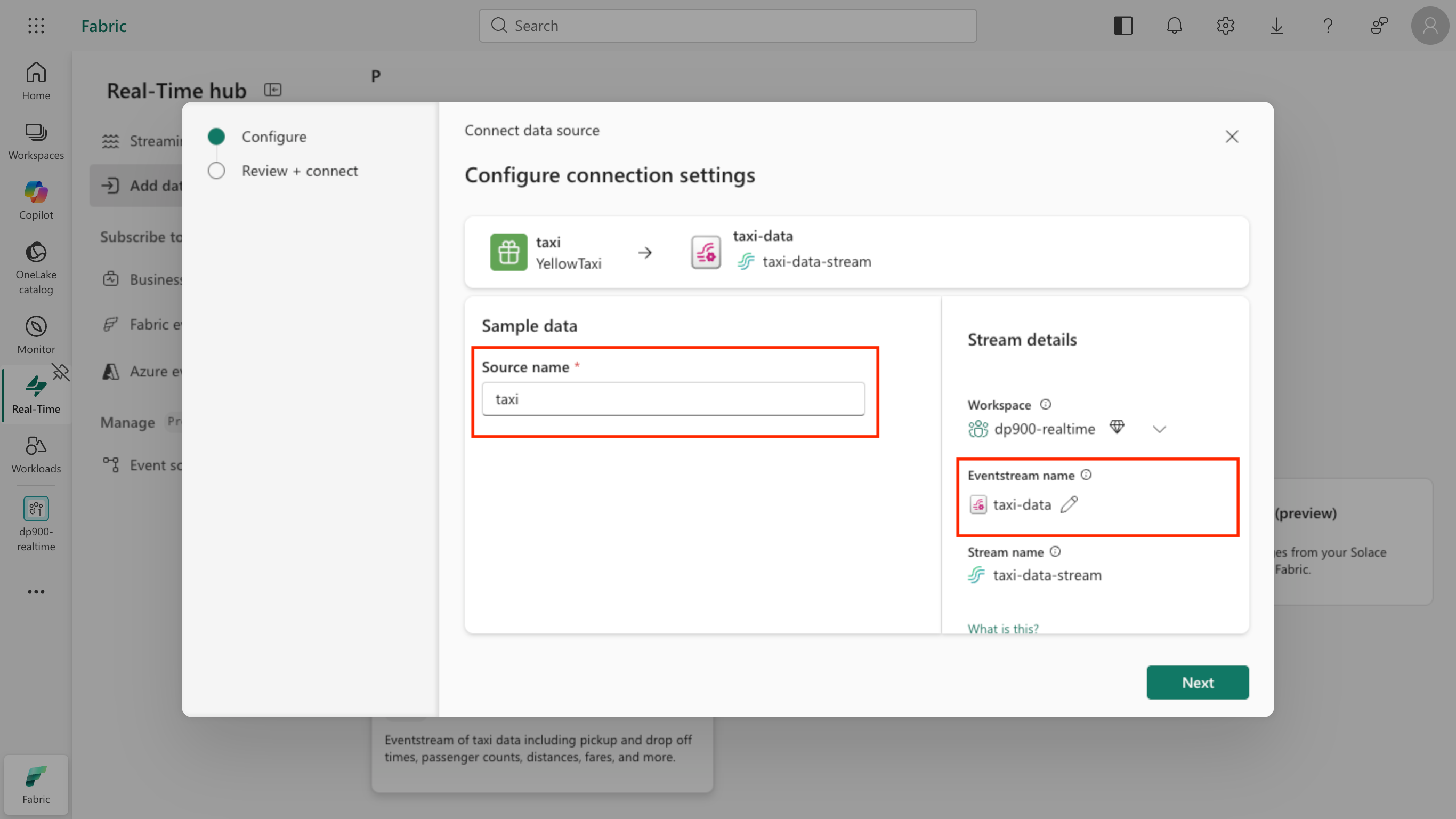
Task: Select Real-Time in left rail
Action: 36,394
